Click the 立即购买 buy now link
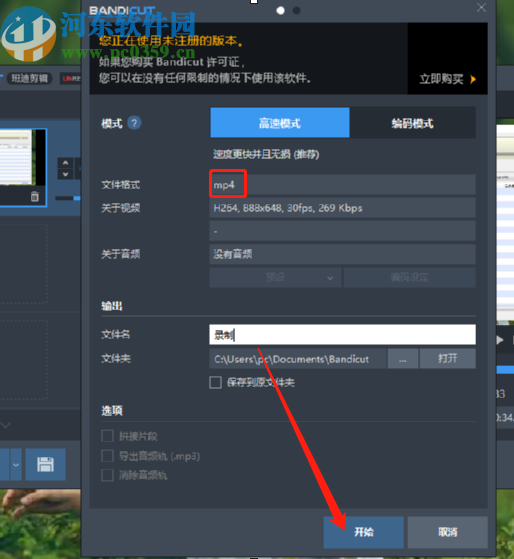The height and width of the screenshot is (559, 514). click(441, 79)
